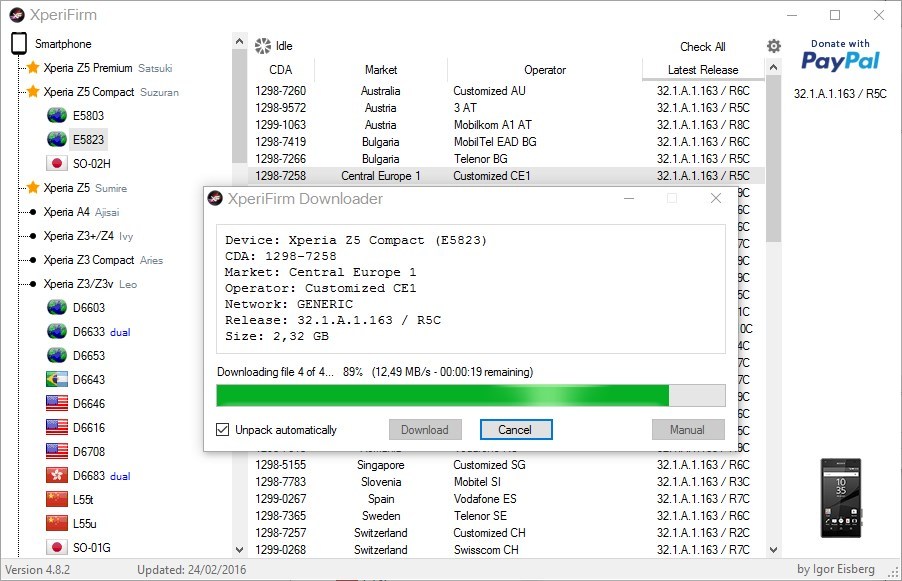Click the XperiFirm logo in main title bar
This screenshot has width=902, height=581.
coord(17,15)
